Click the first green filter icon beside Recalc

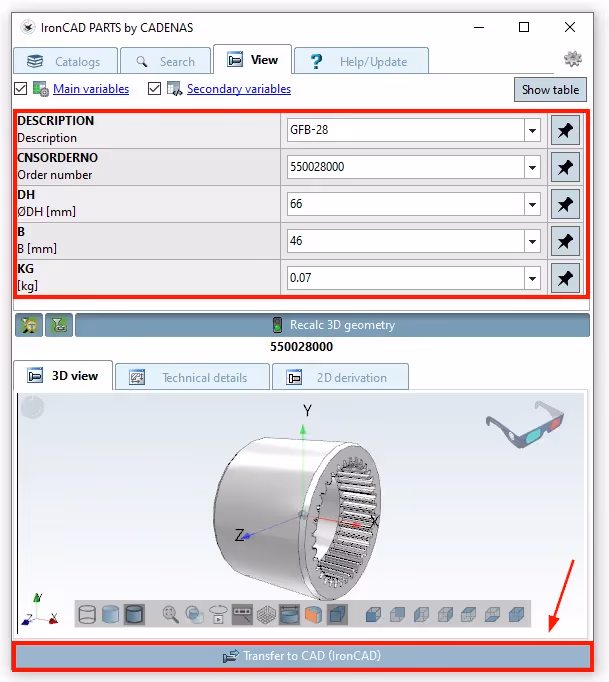[x=29, y=325]
